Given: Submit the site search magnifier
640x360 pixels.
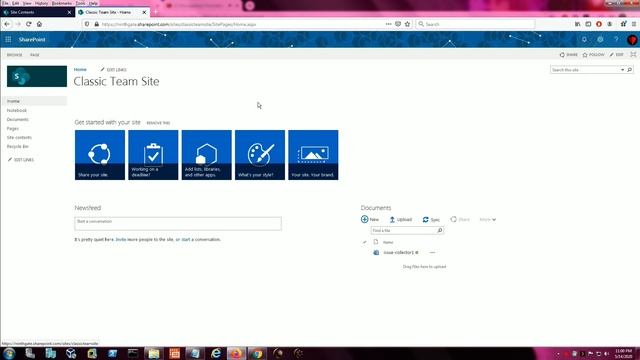Looking at the screenshot, I should (629, 70).
